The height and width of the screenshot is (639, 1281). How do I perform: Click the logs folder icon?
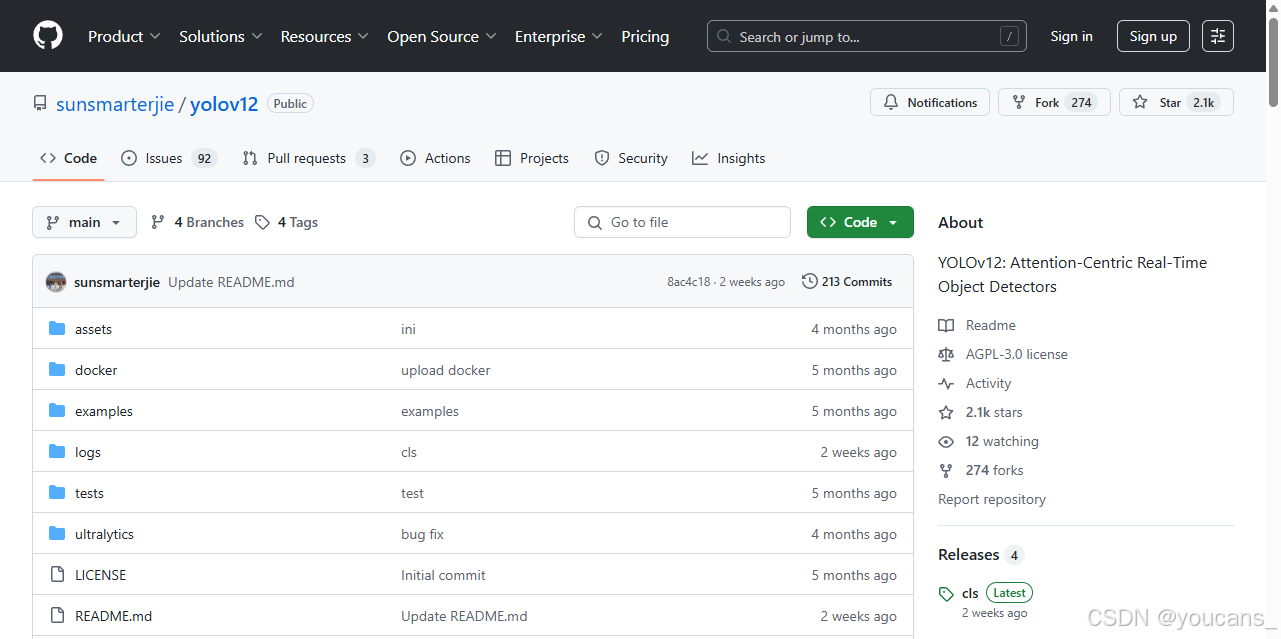point(57,452)
